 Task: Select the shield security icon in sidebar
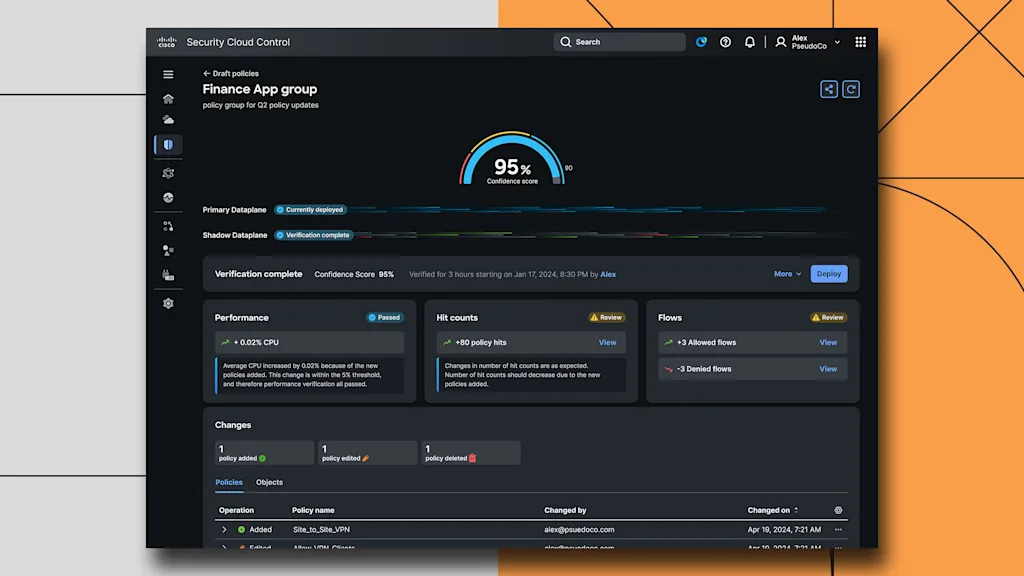pyautogui.click(x=168, y=145)
